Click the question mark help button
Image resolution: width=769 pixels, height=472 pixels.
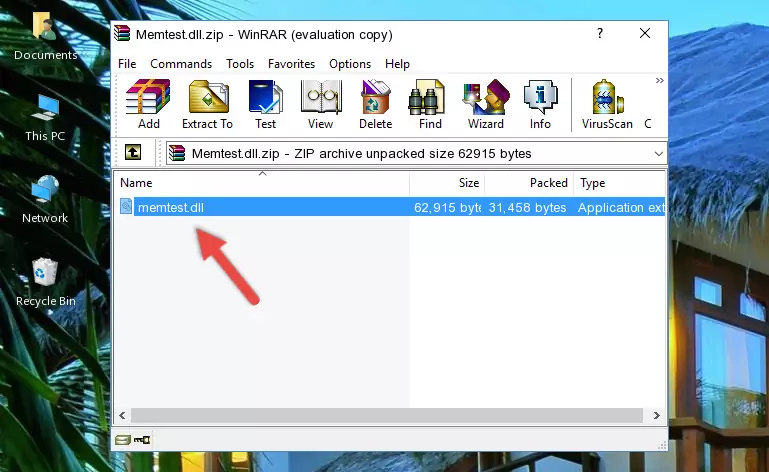tap(600, 33)
